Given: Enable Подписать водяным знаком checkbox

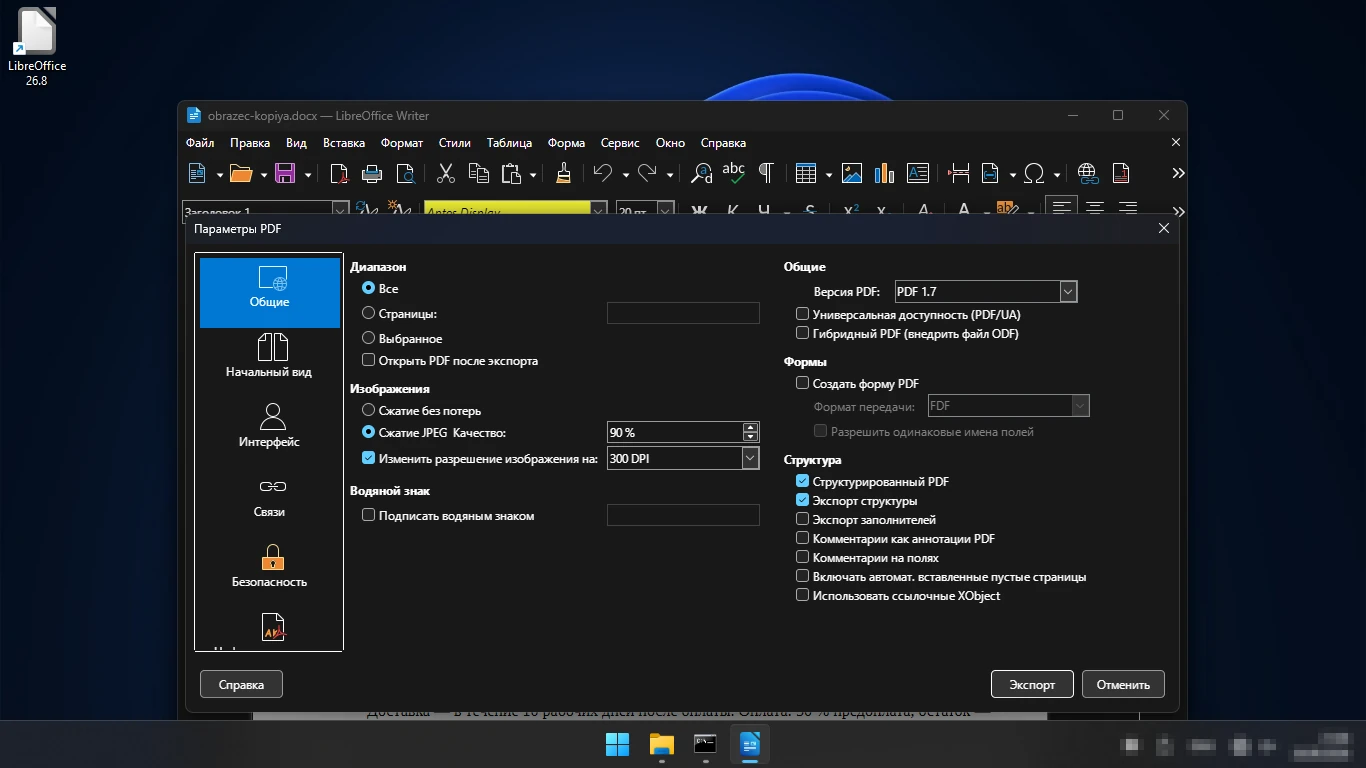Looking at the screenshot, I should click(368, 515).
